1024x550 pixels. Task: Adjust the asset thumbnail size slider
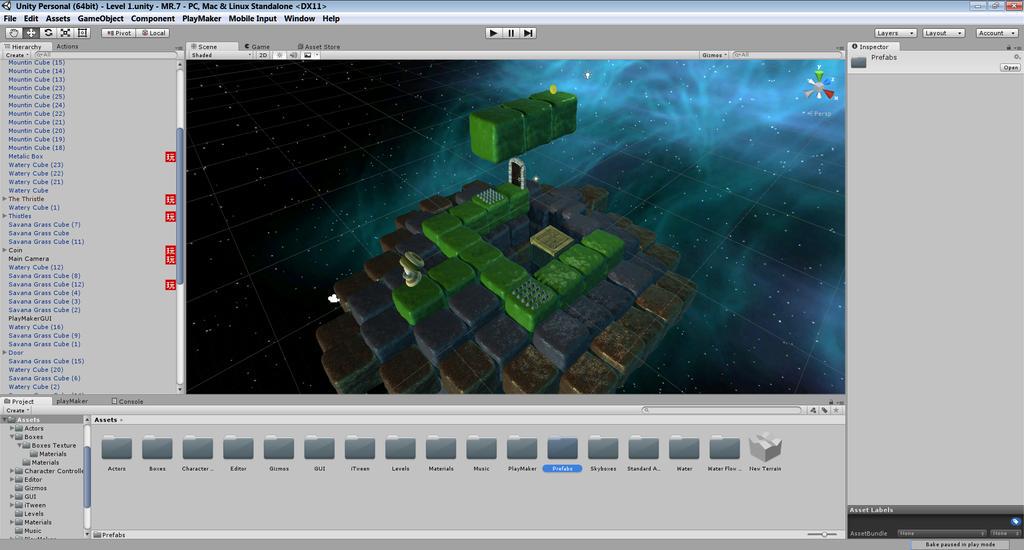tap(824, 534)
